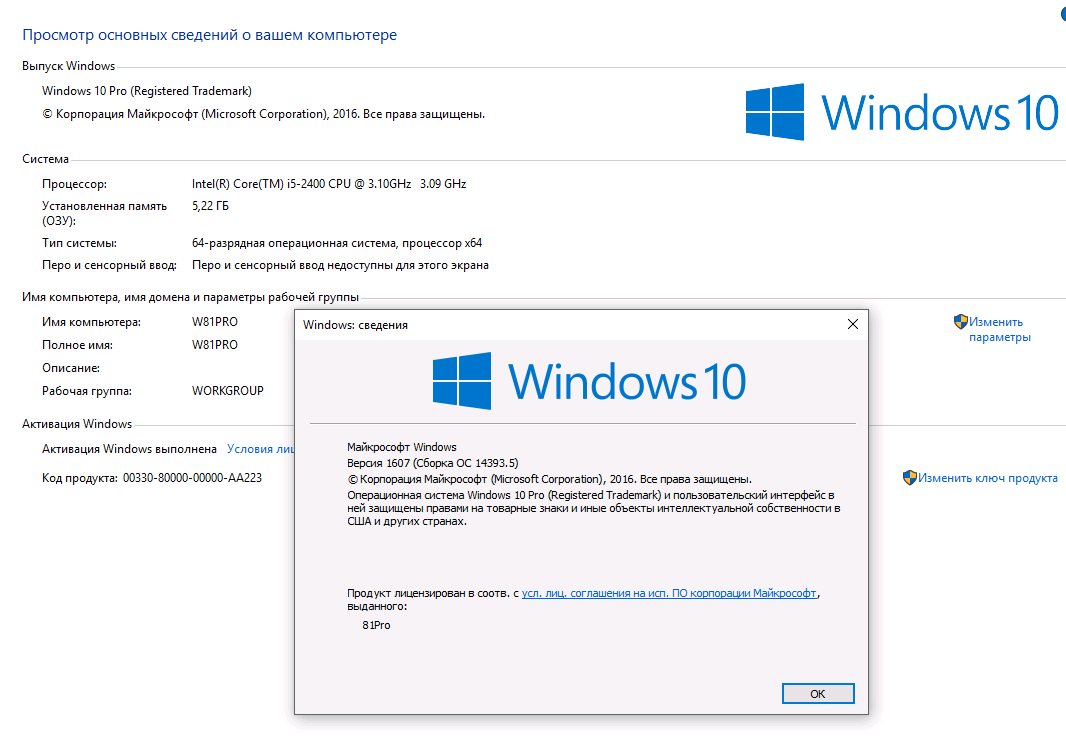Select the Windows 10 Pro edition text
Image resolution: width=1066 pixels, height=744 pixels.
[147, 91]
